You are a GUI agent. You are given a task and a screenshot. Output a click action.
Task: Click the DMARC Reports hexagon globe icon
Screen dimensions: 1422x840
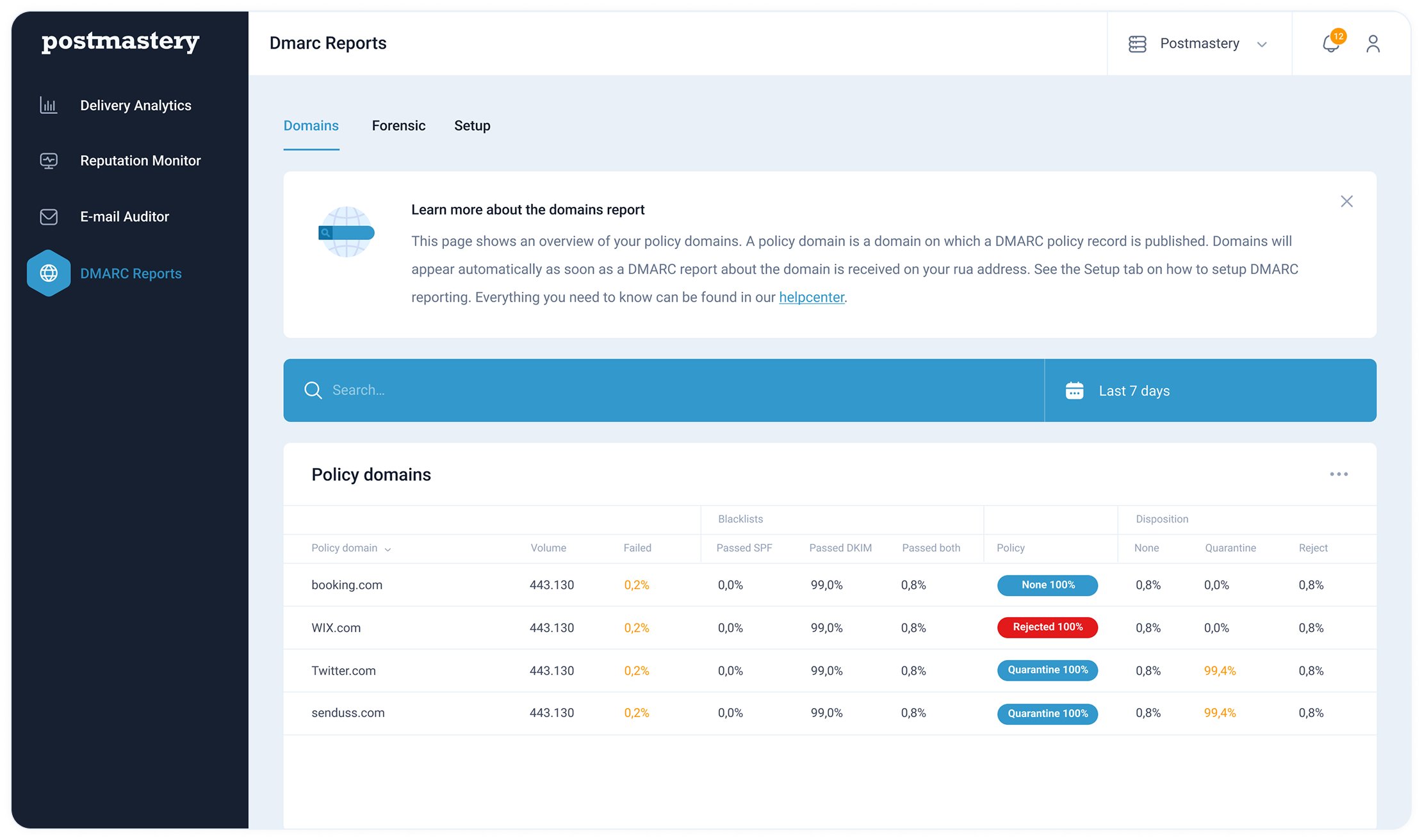[48, 273]
